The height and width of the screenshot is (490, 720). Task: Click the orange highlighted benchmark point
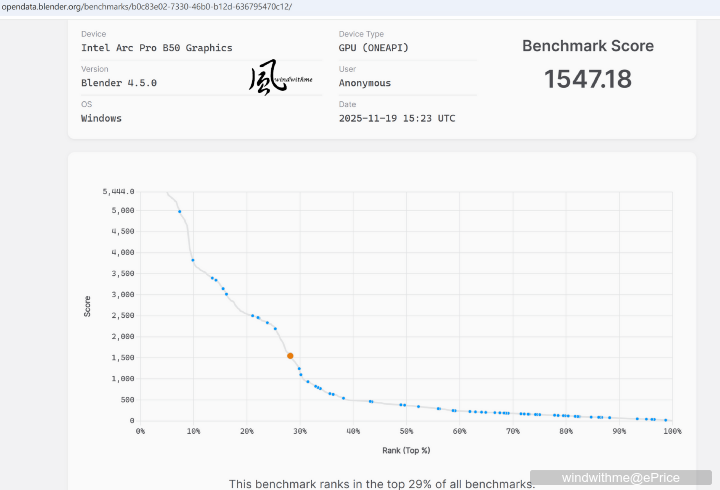(290, 355)
